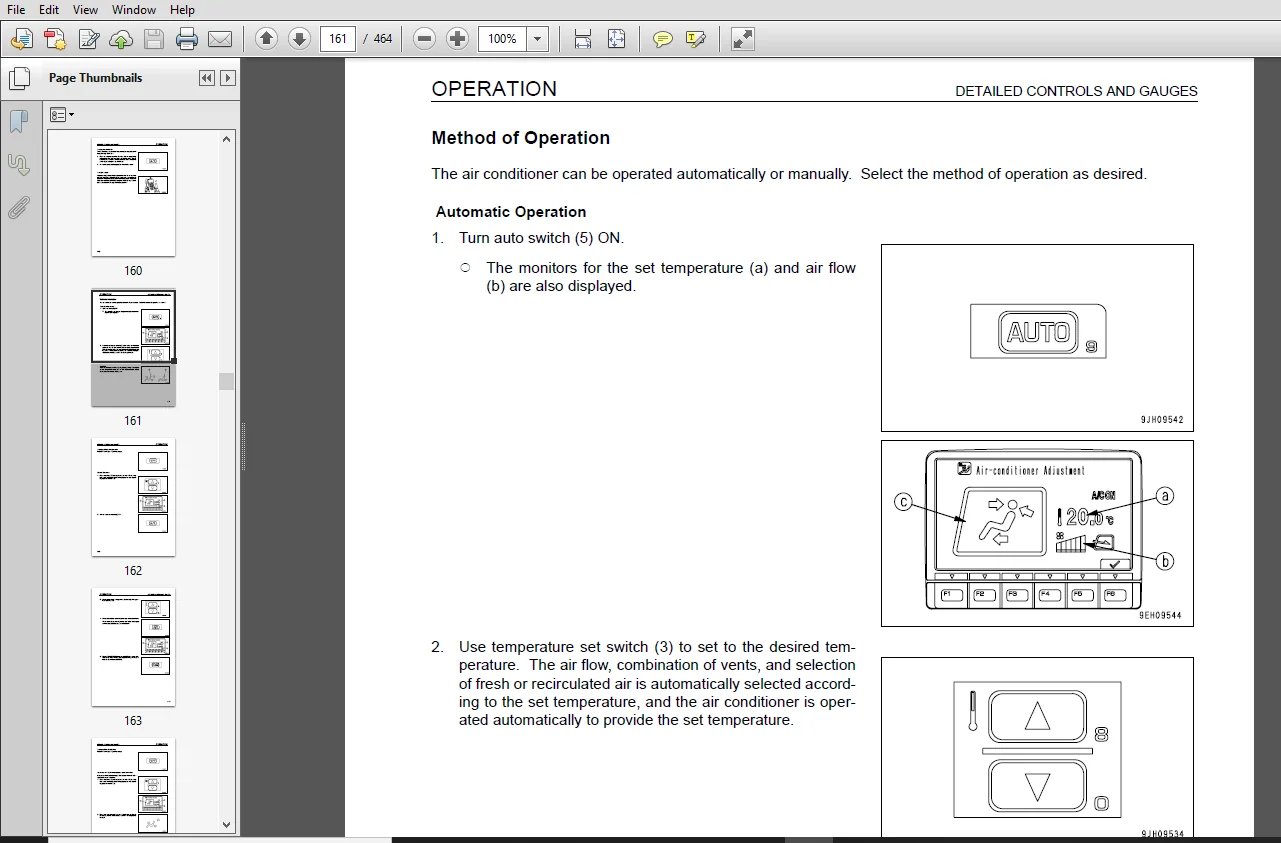This screenshot has height=843, width=1281.
Task: Click the OPERATION page heading
Action: point(494,88)
